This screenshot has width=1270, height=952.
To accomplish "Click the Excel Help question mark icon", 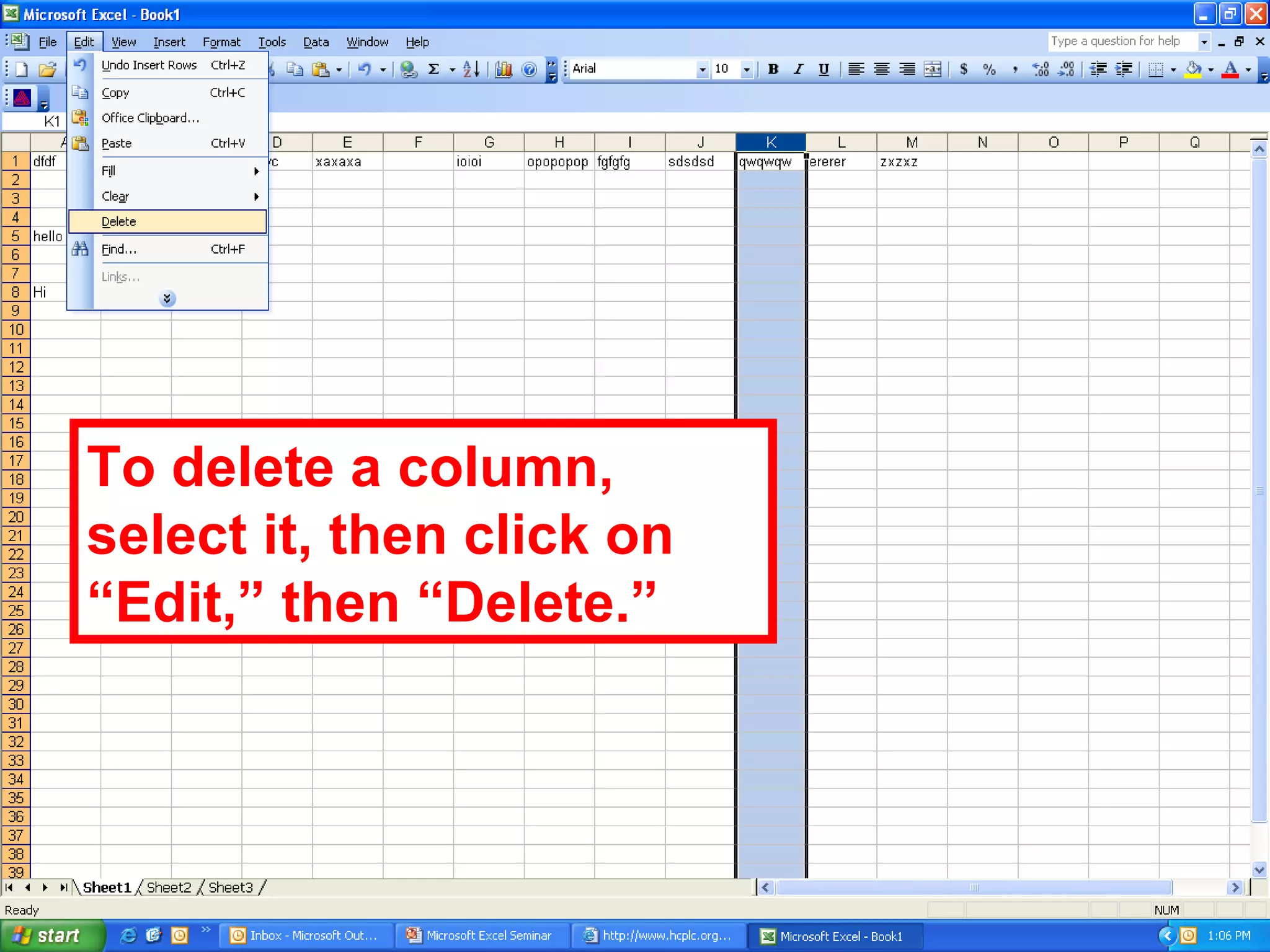I will tap(529, 69).
